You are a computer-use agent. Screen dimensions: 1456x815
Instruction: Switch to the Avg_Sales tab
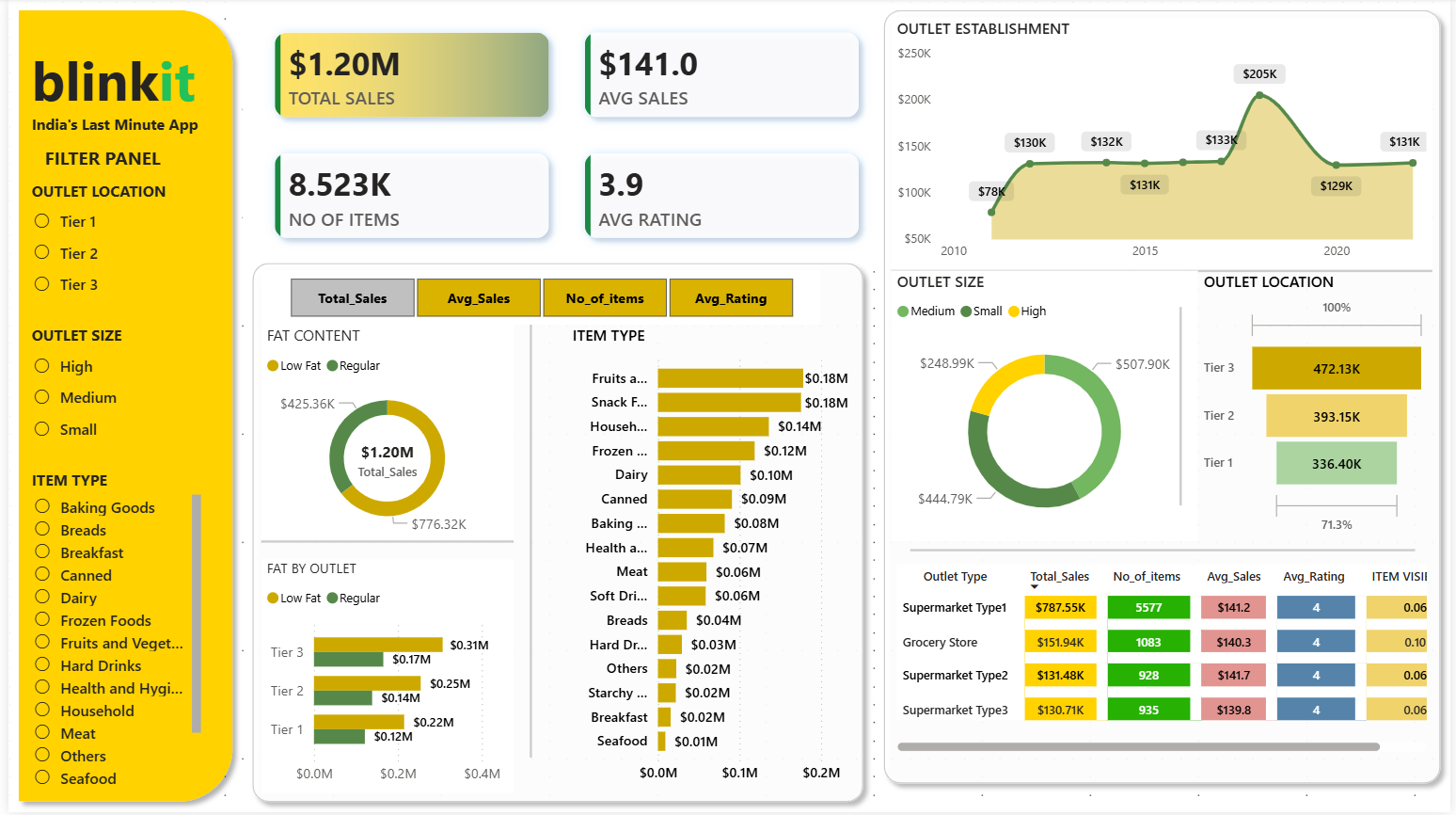479,297
